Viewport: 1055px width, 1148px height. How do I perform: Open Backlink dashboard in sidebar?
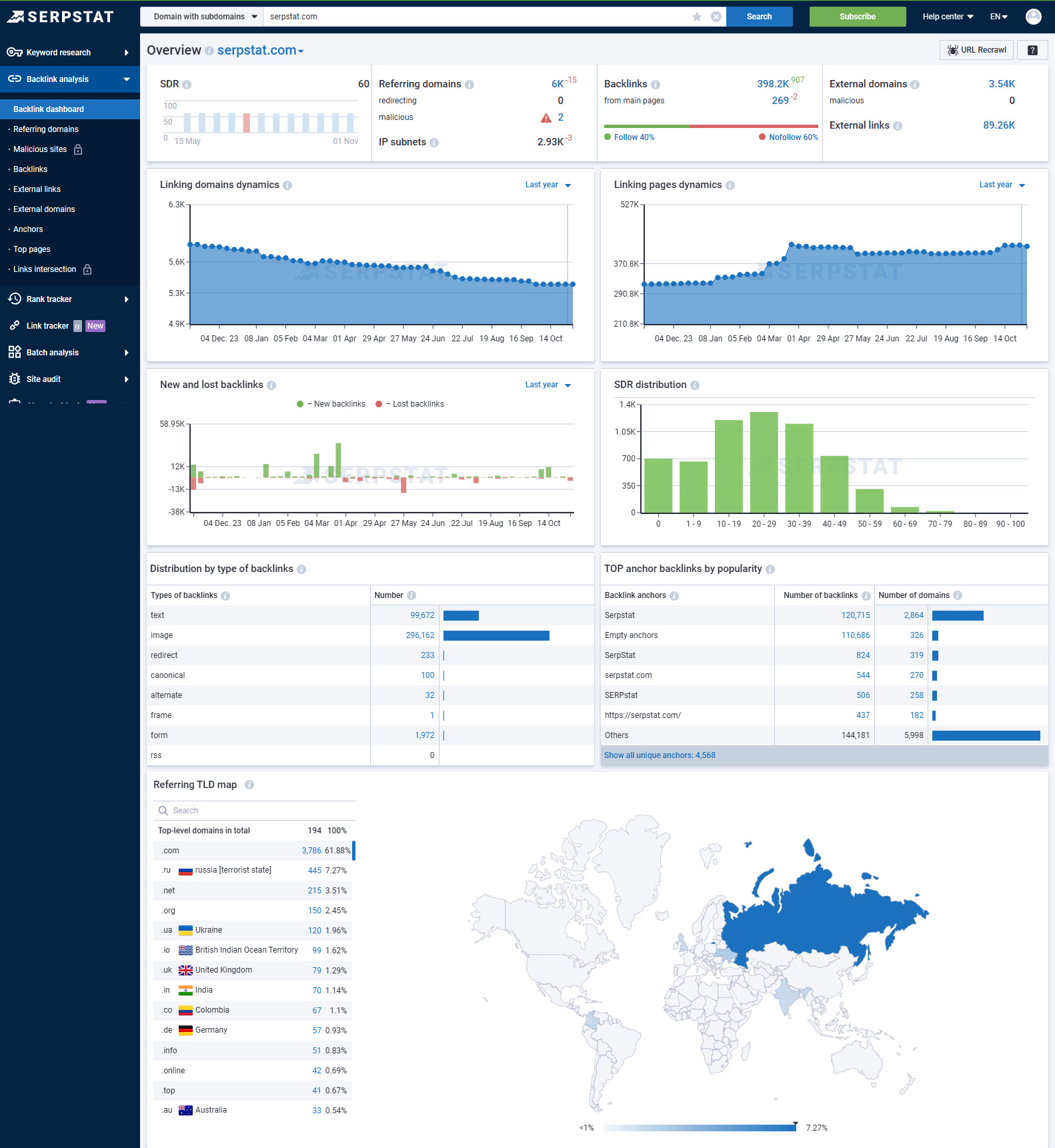[x=70, y=109]
